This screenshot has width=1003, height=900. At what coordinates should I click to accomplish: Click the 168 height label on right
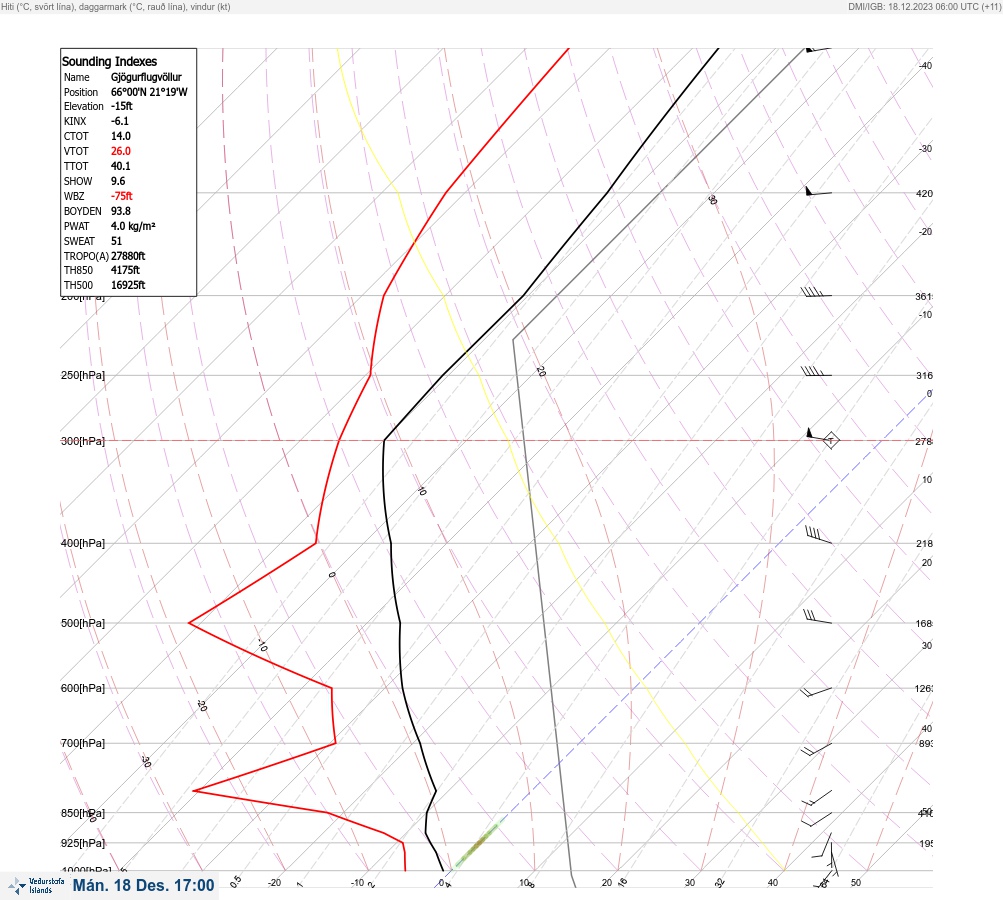tap(924, 624)
